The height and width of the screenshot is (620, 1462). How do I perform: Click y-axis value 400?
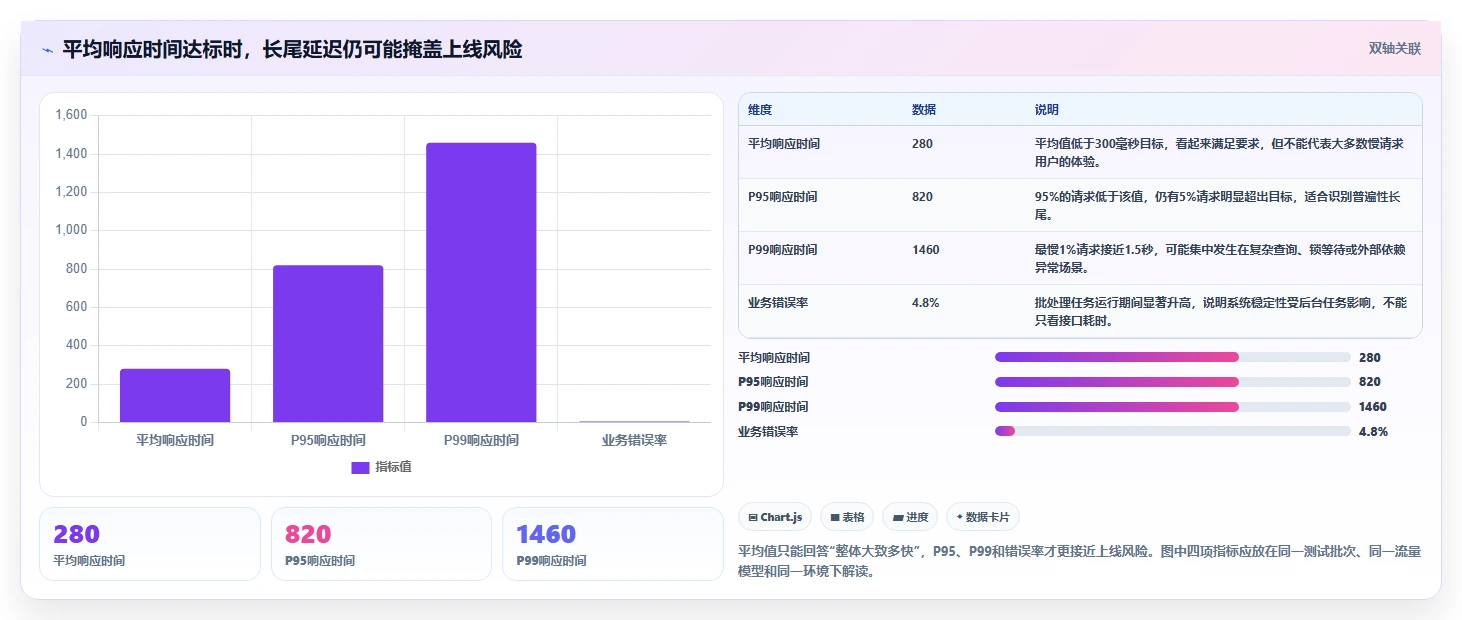77,345
